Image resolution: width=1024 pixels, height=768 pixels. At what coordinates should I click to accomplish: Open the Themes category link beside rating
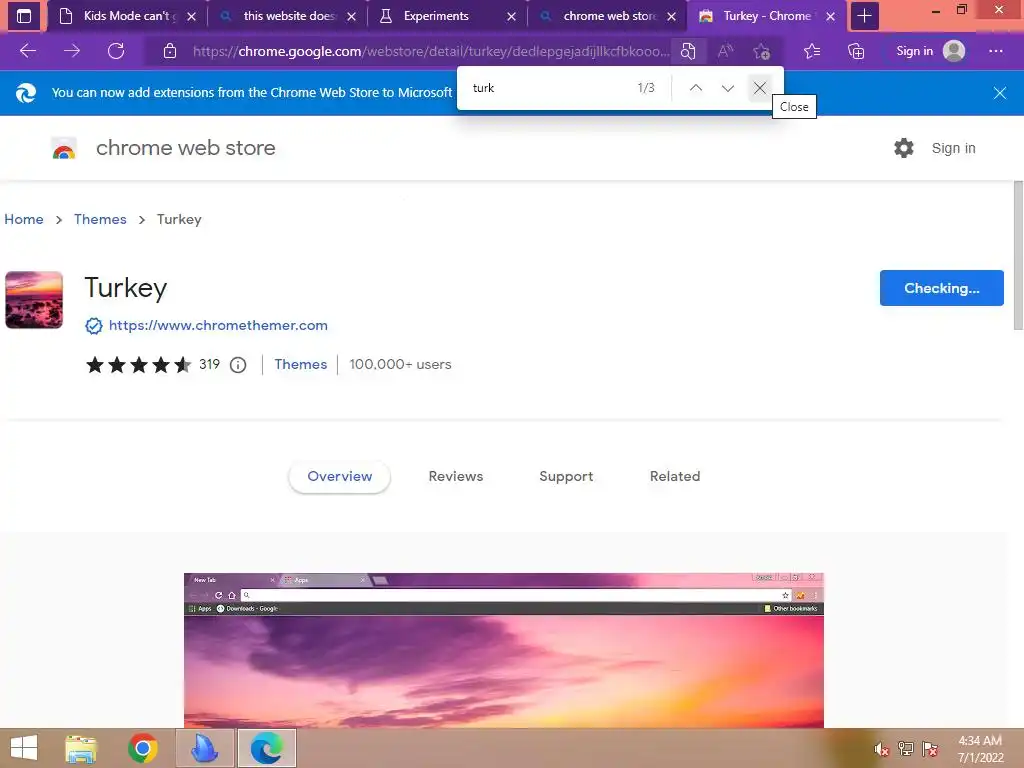tap(300, 364)
